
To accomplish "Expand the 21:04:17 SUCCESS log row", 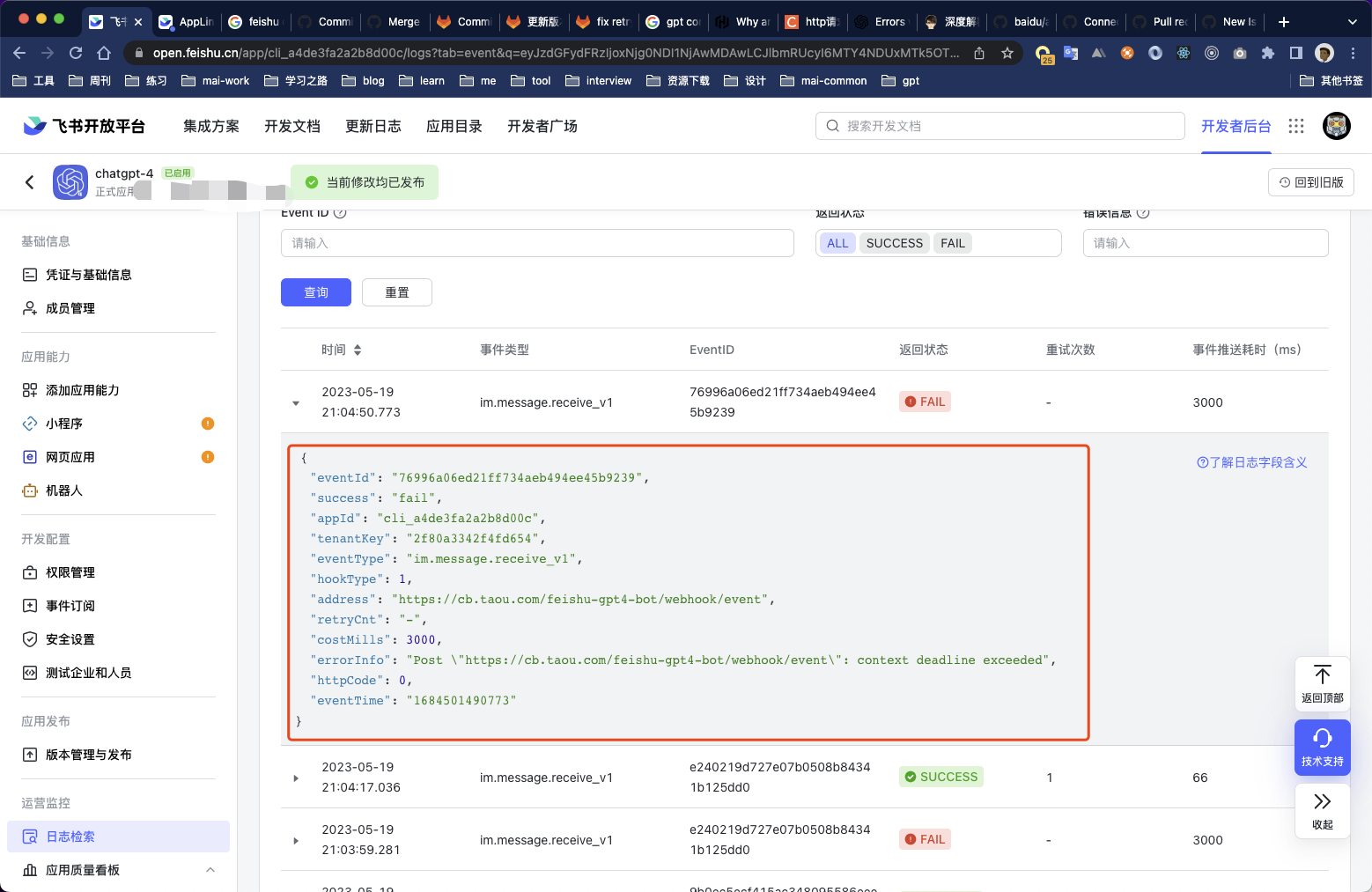I will 296,778.
